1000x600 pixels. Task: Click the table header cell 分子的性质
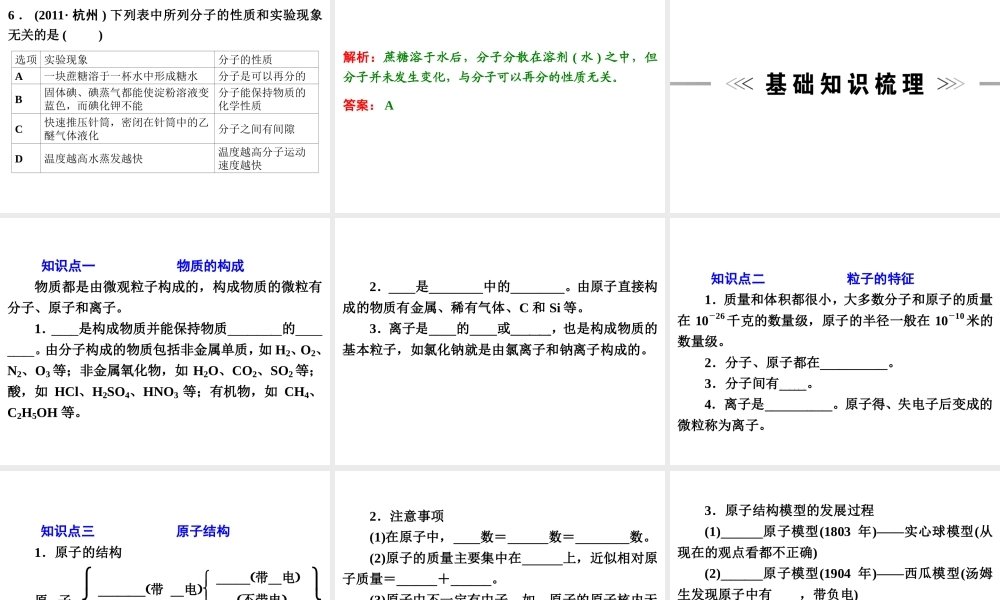point(267,59)
